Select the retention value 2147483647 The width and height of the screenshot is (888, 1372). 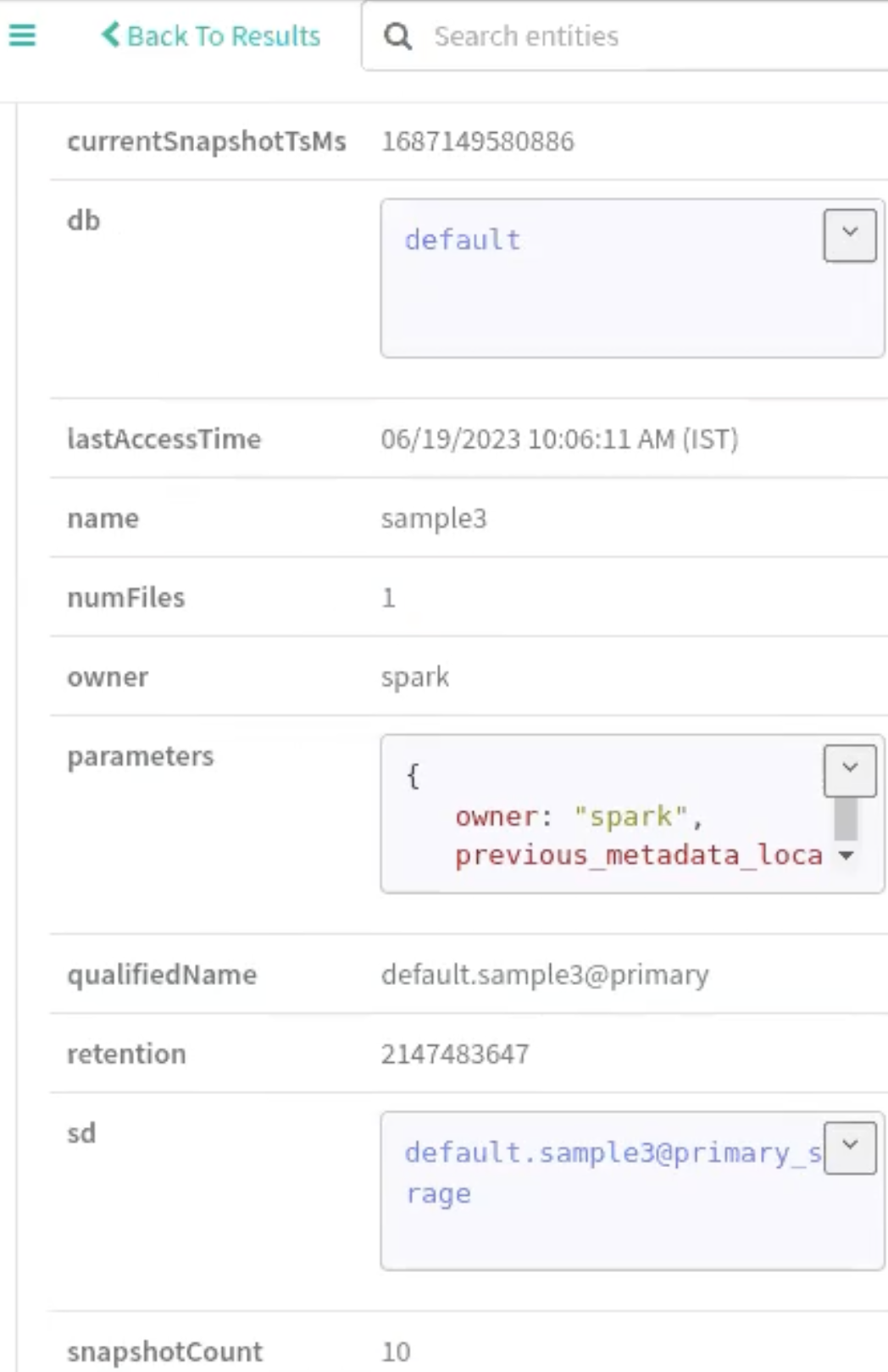tap(455, 1054)
